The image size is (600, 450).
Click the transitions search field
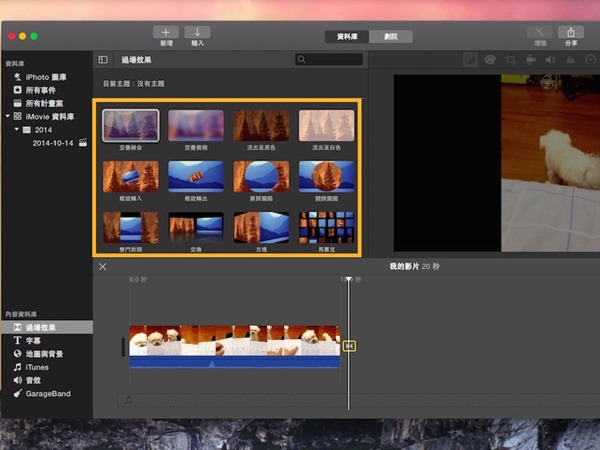tap(329, 60)
